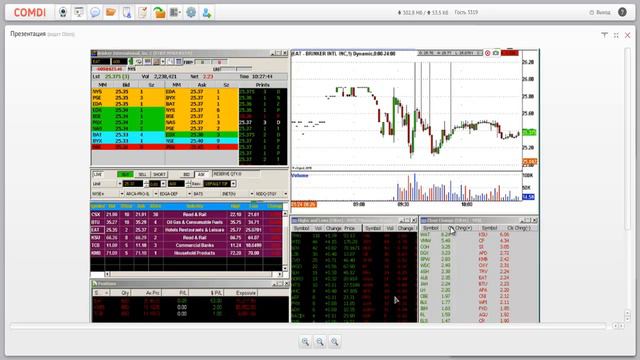Click the presentation vertical scrollbar
This screenshot has height=360, width=640.
point(628,139)
